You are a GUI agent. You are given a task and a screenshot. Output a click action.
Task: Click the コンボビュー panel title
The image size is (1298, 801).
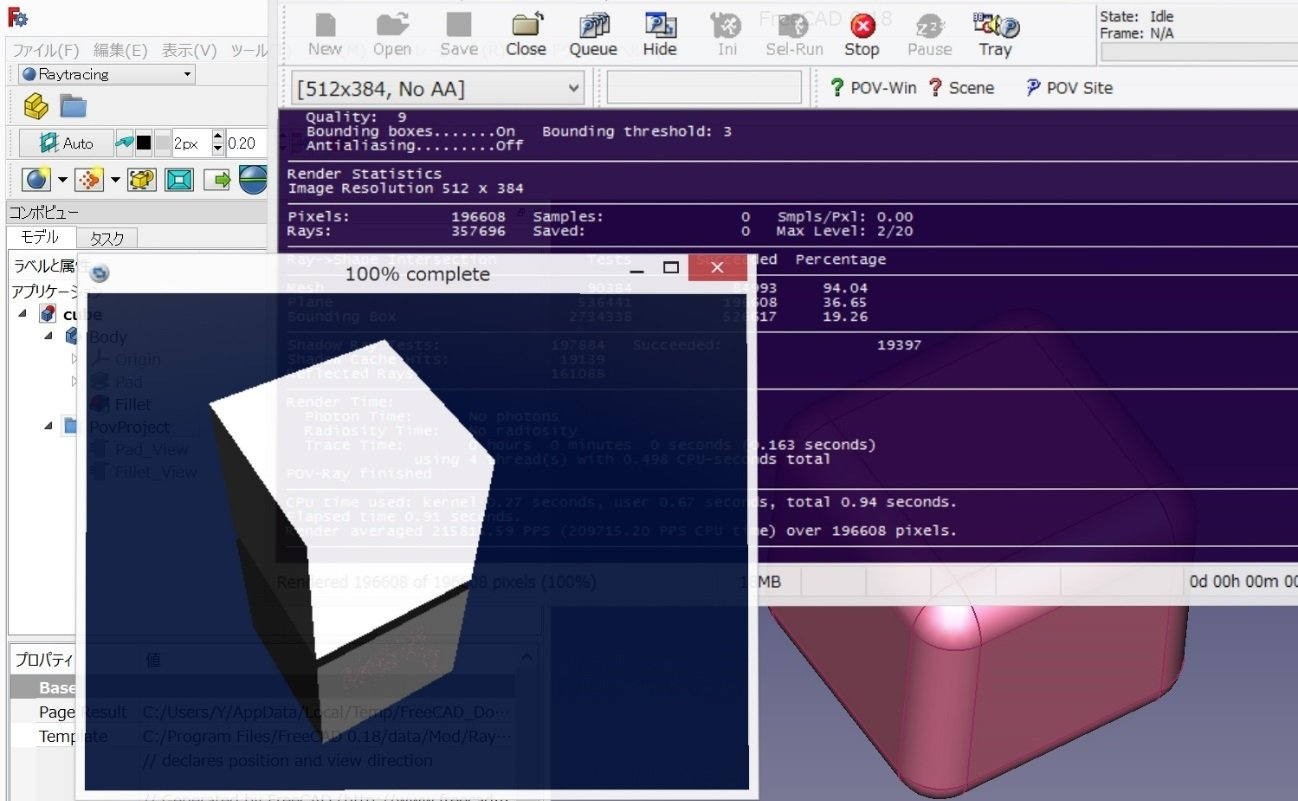pyautogui.click(x=44, y=212)
